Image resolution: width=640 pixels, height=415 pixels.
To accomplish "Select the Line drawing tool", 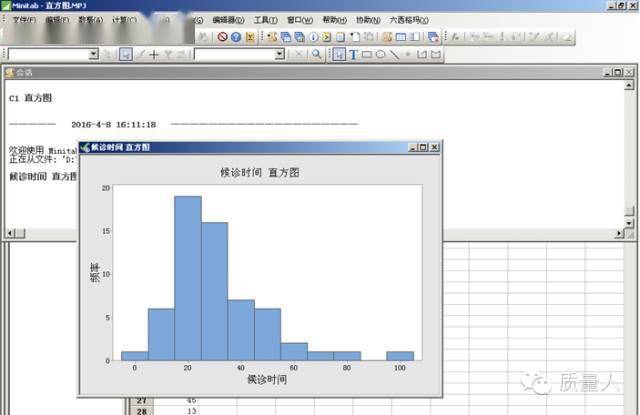I will point(394,54).
